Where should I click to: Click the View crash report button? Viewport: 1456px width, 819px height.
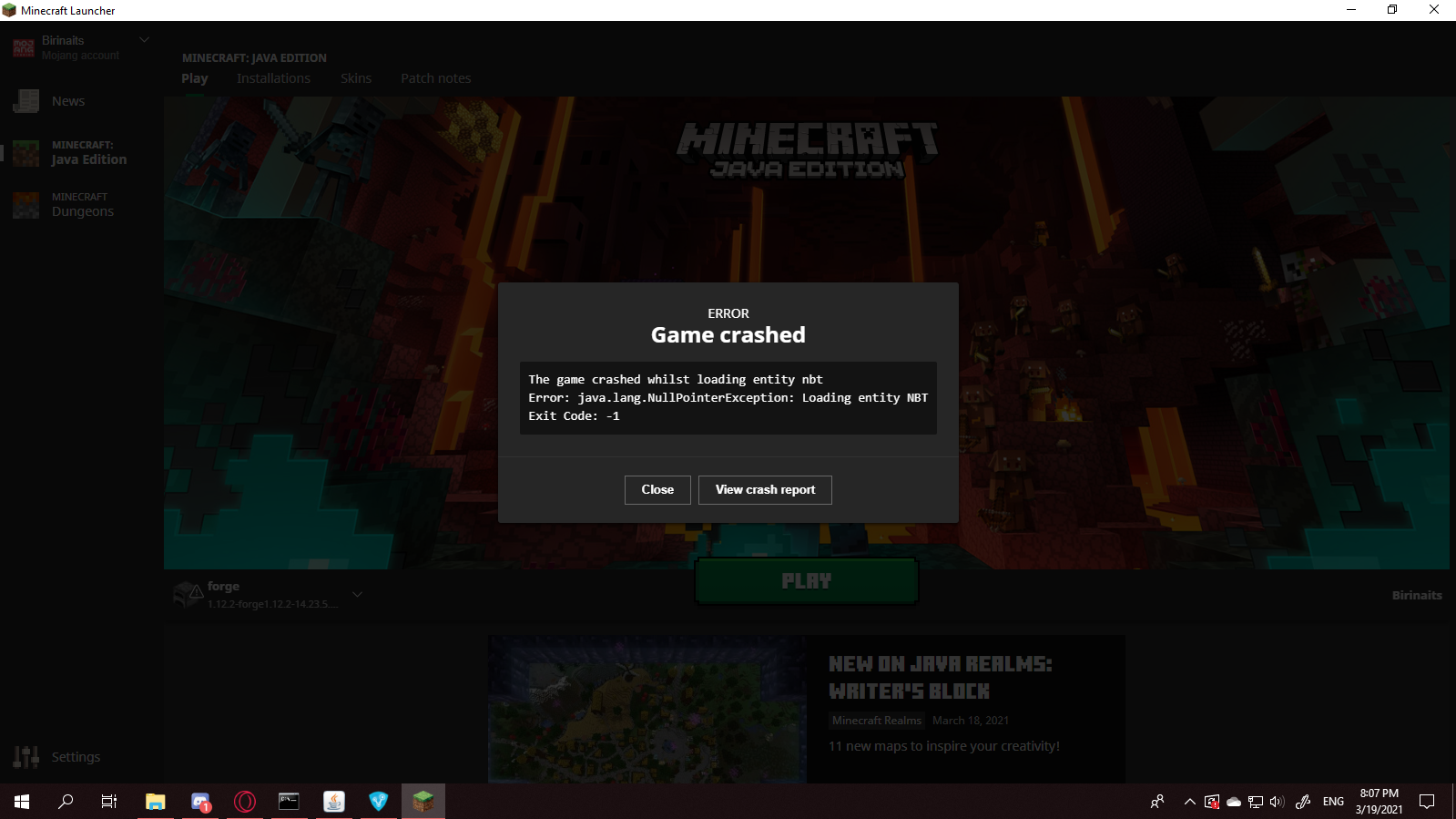(765, 490)
